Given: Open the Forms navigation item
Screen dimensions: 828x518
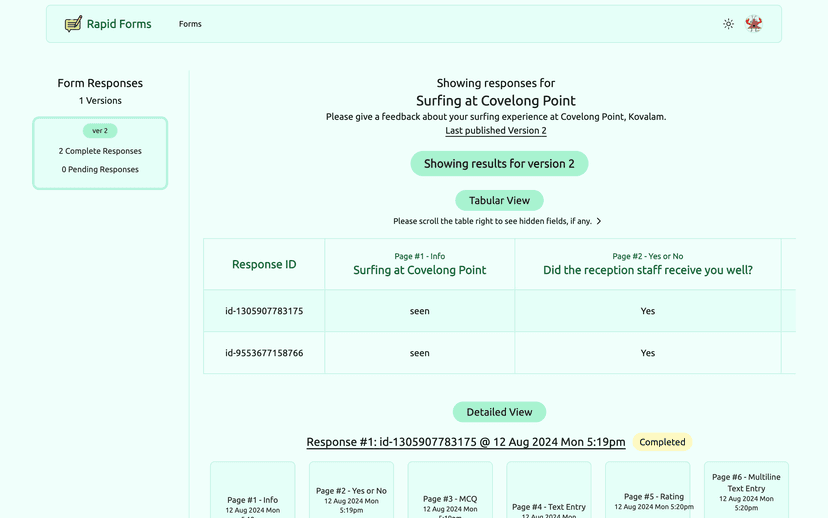Looking at the screenshot, I should click(190, 24).
